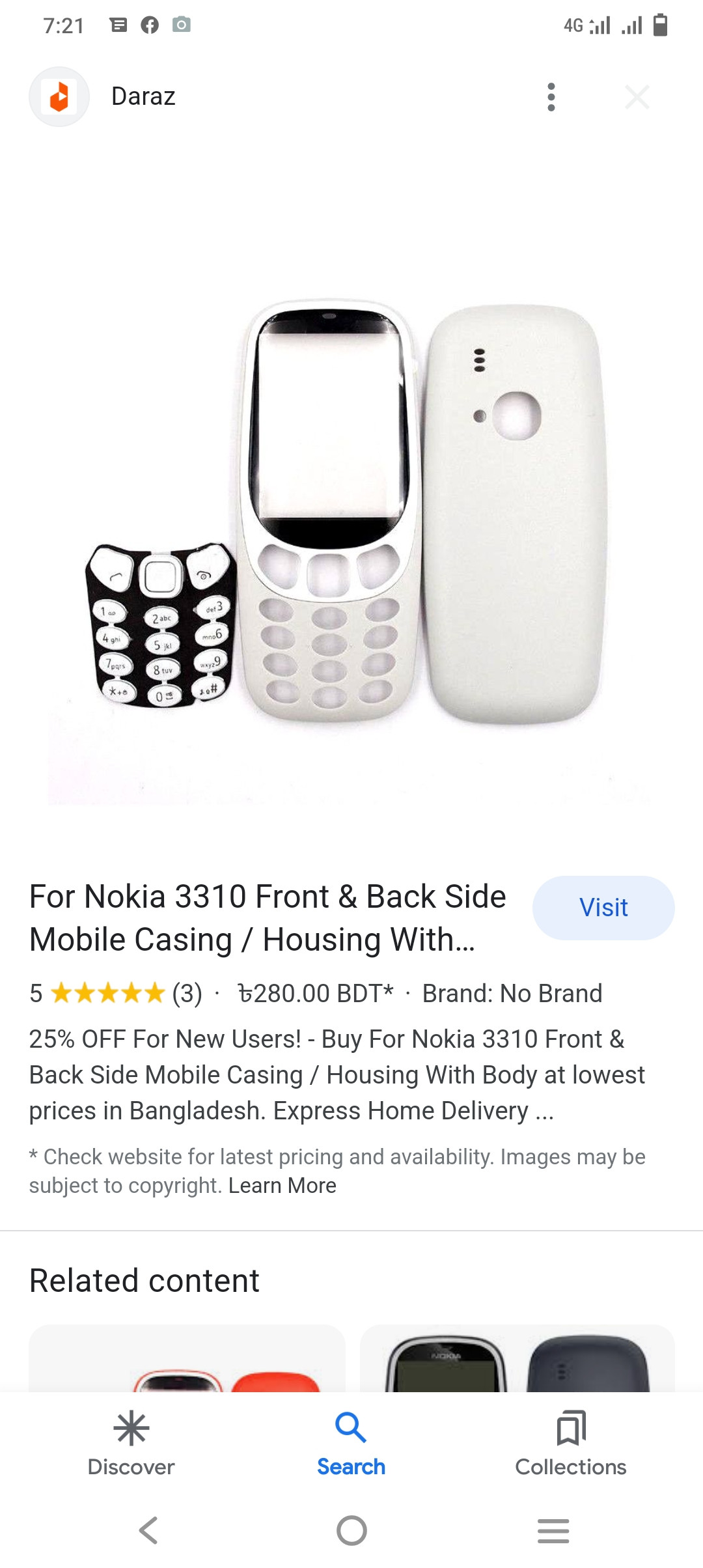Open the three-dot overflow menu

[551, 97]
